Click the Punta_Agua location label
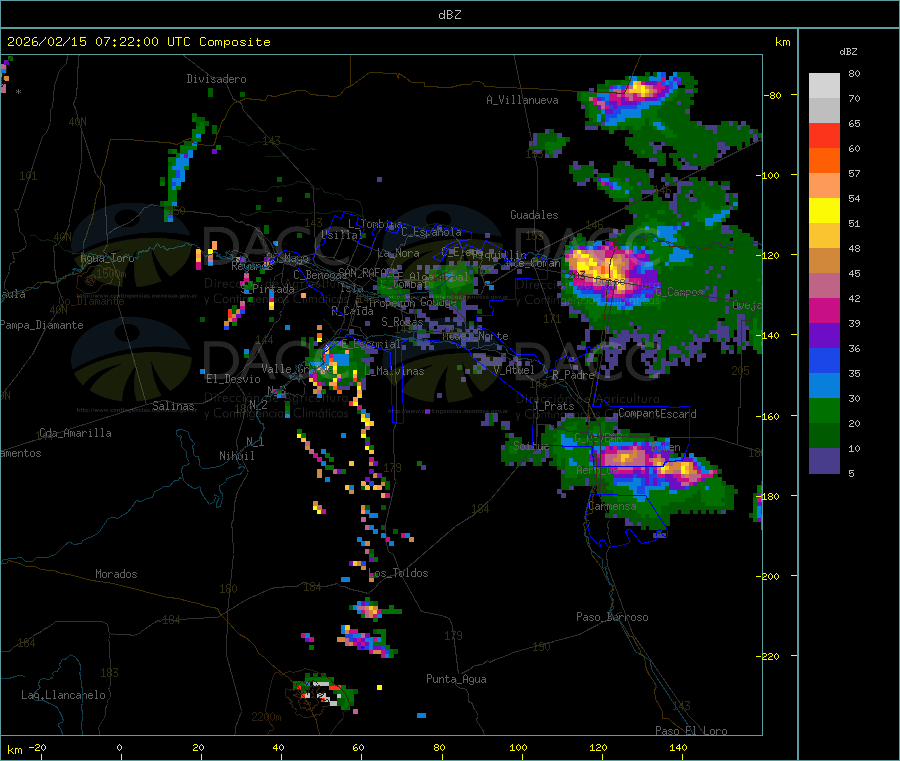Screen dimensions: 900x761 (456, 679)
